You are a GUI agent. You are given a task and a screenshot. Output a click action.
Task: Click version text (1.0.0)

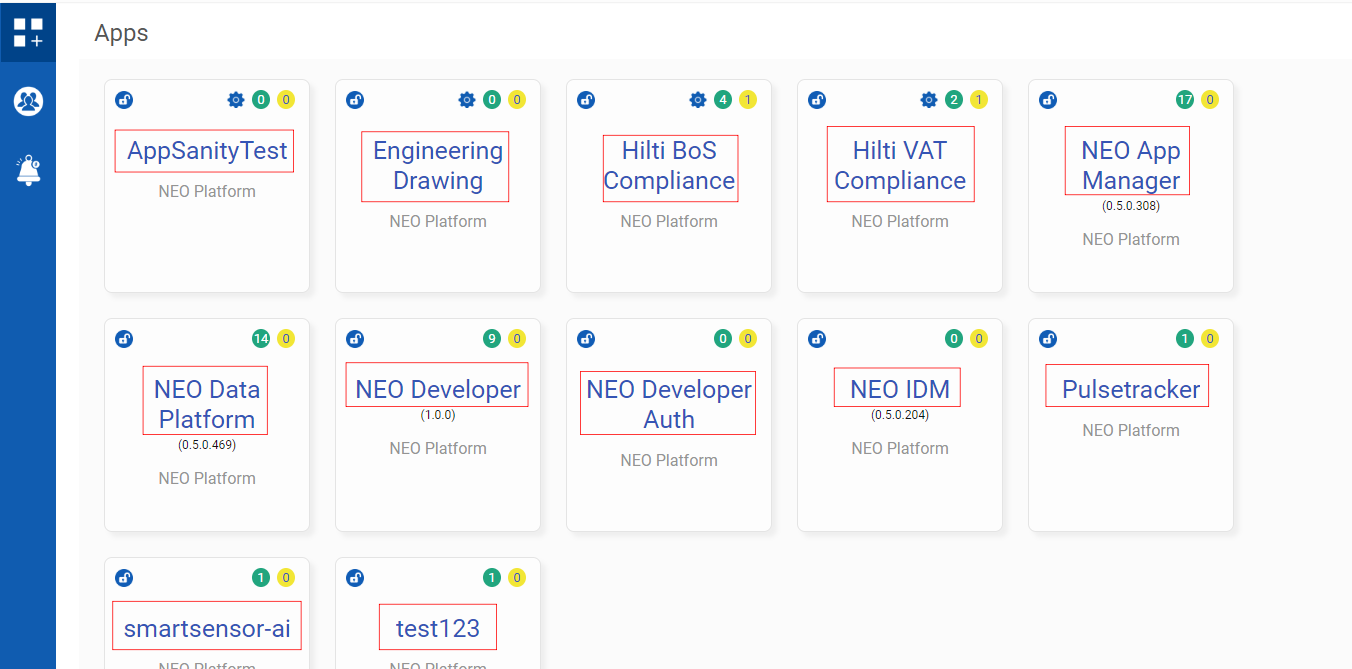(438, 415)
